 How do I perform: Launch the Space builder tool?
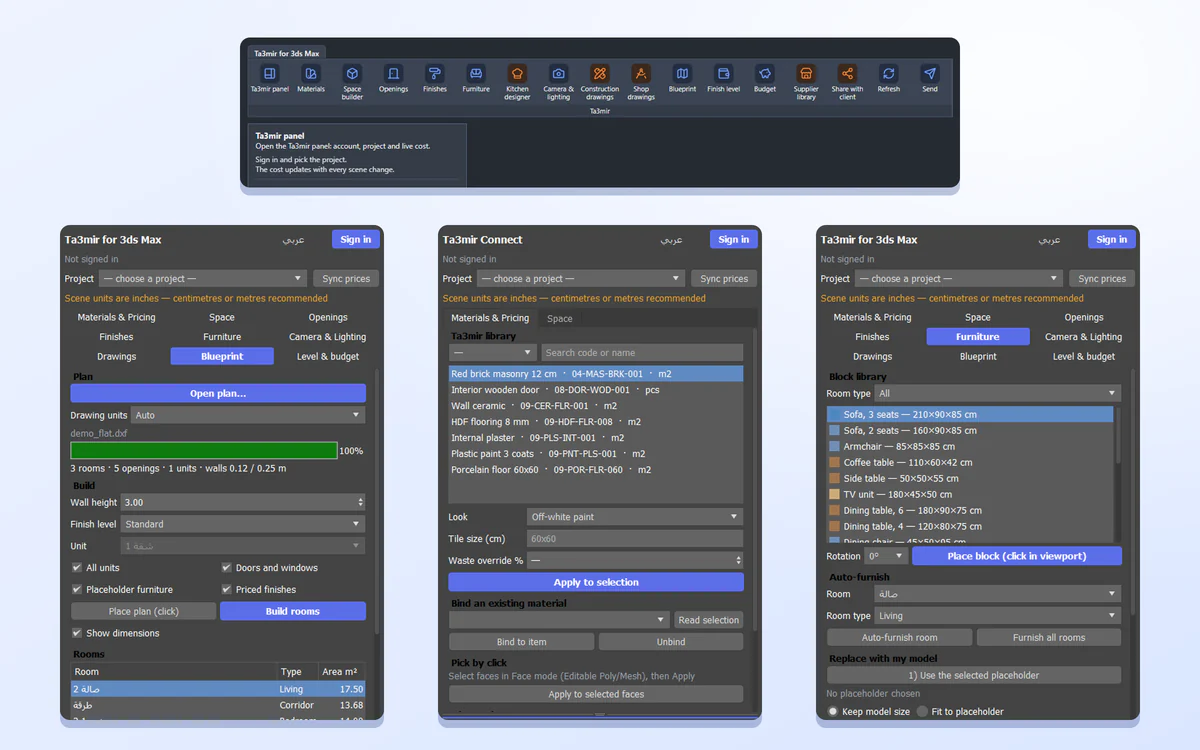[352, 73]
